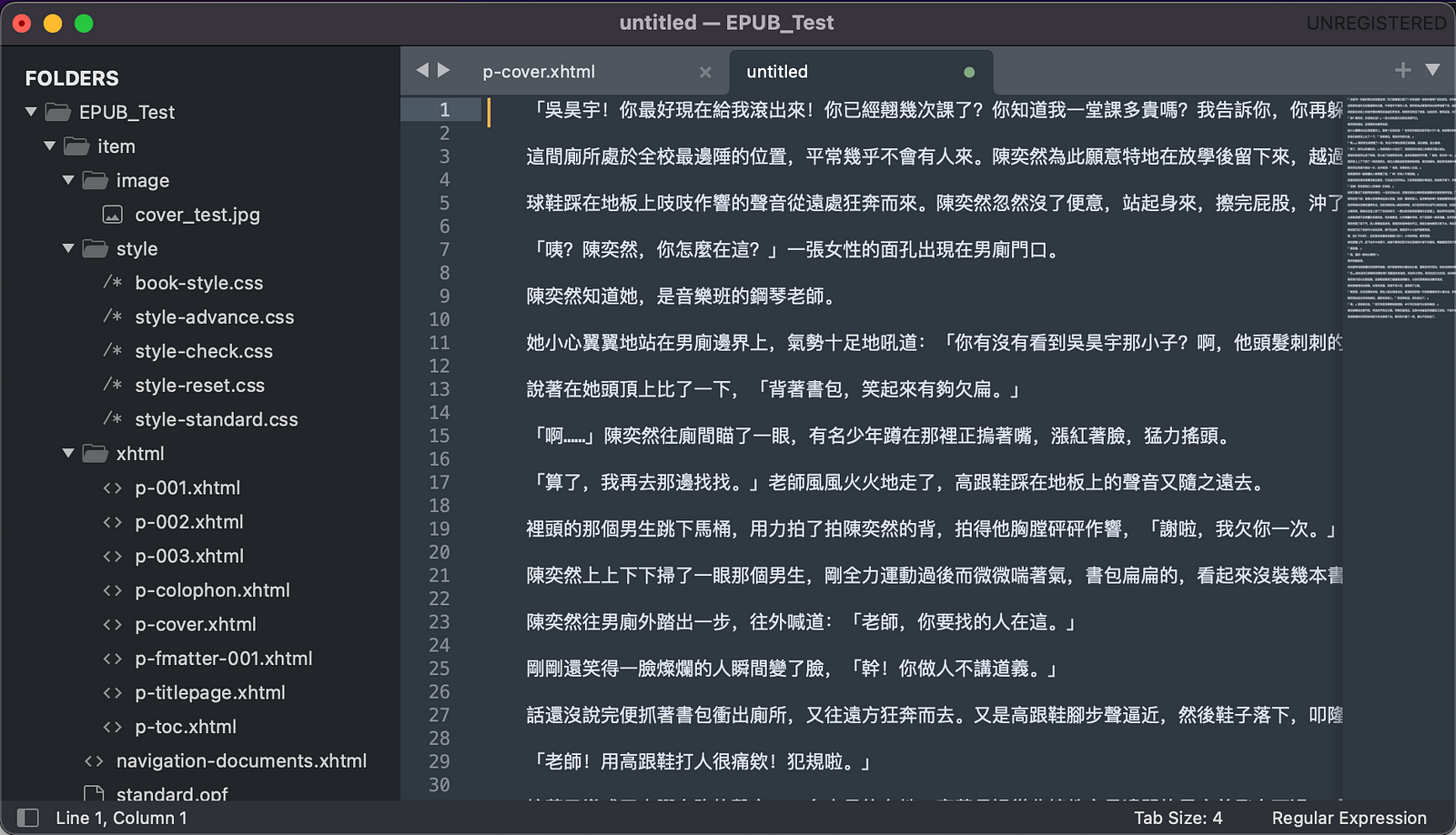Image resolution: width=1456 pixels, height=835 pixels.
Task: Collapse the EPUB_Test folder arrow
Action: pyautogui.click(x=31, y=112)
